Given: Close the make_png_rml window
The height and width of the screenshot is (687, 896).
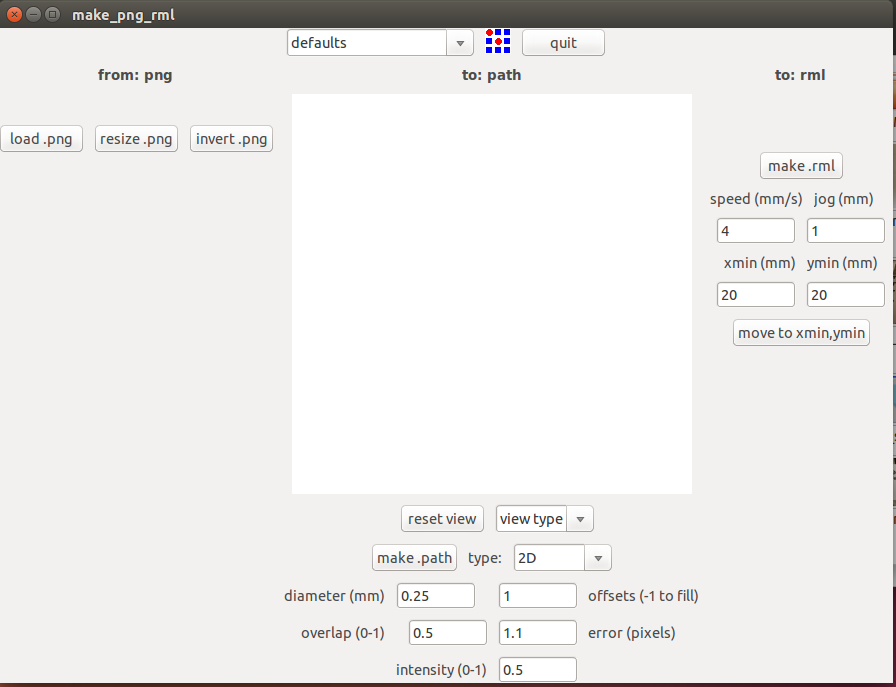Looking at the screenshot, I should (15, 15).
